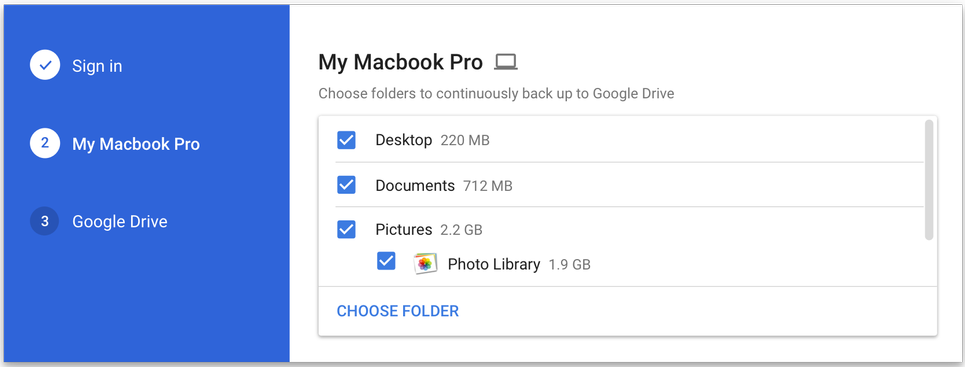Click the Photo Library app icon
Viewport: 965px width, 367px height.
coord(425,264)
